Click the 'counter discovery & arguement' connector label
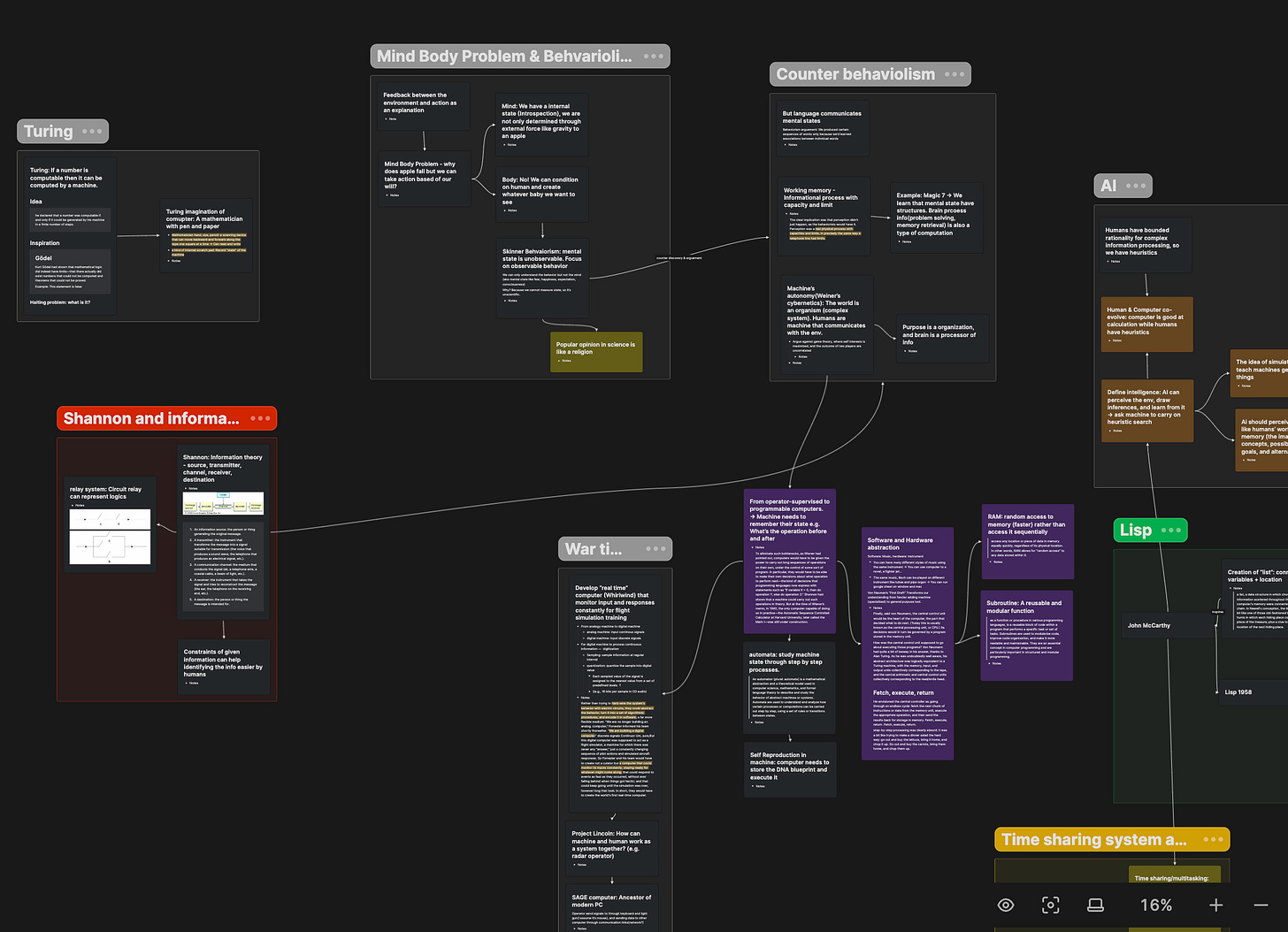The height and width of the screenshot is (932, 1288). [x=678, y=258]
